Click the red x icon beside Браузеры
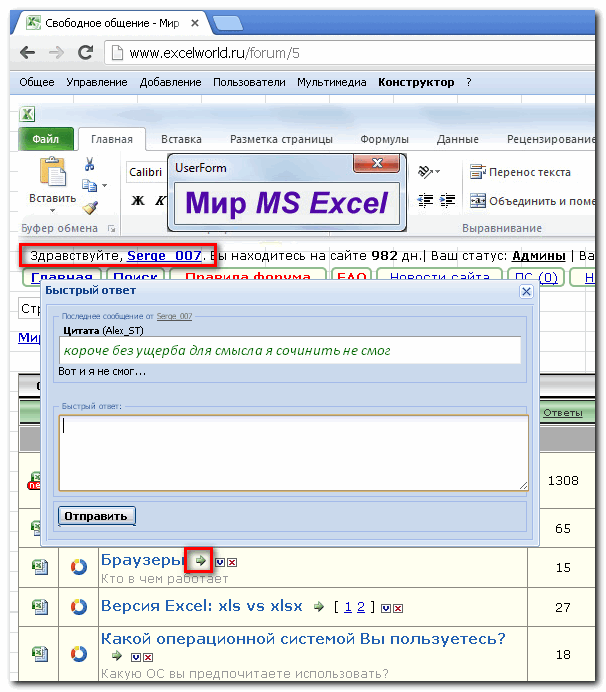This screenshot has height=692, width=606. [232, 562]
